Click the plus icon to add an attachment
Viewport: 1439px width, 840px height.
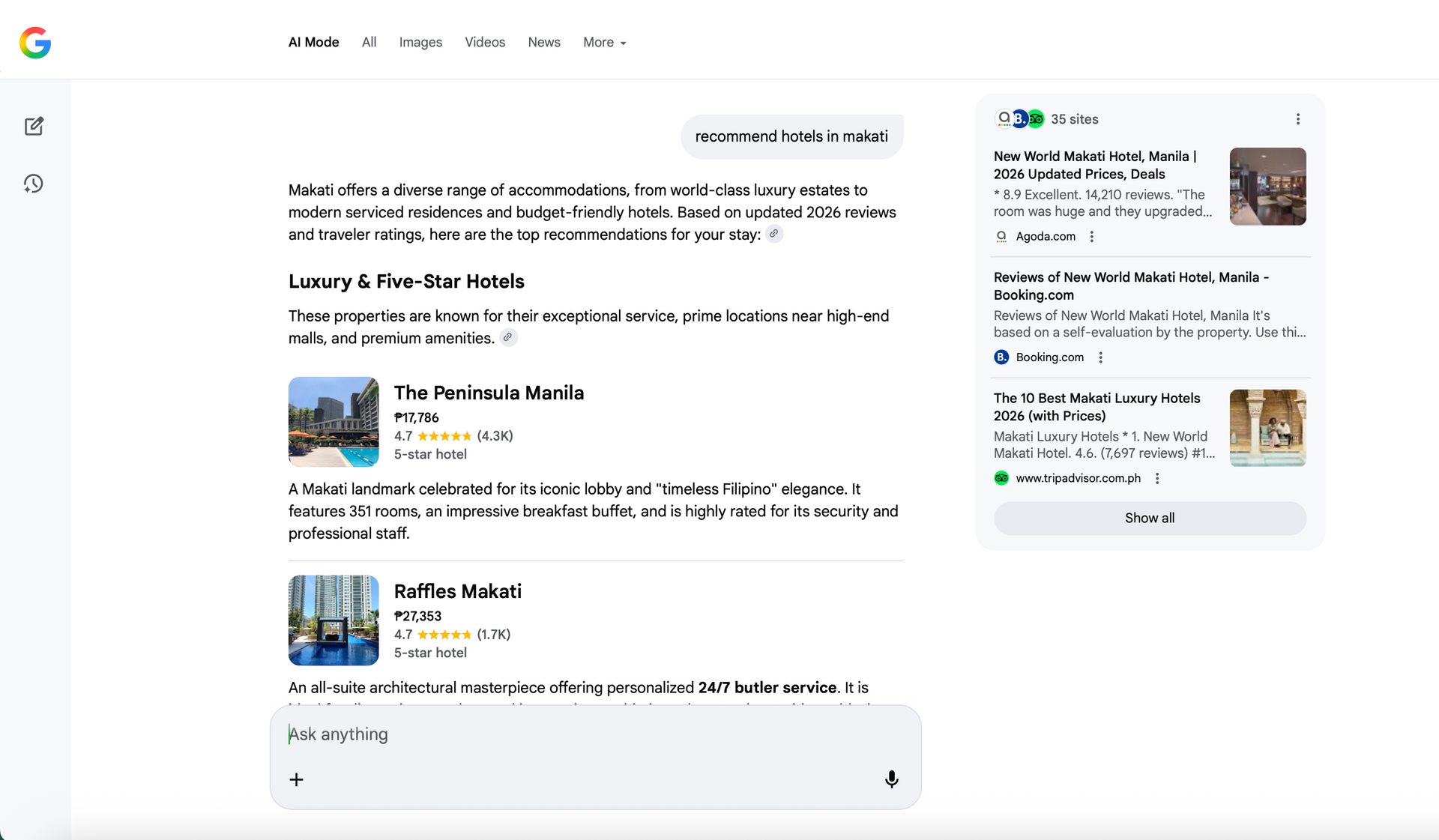point(297,779)
